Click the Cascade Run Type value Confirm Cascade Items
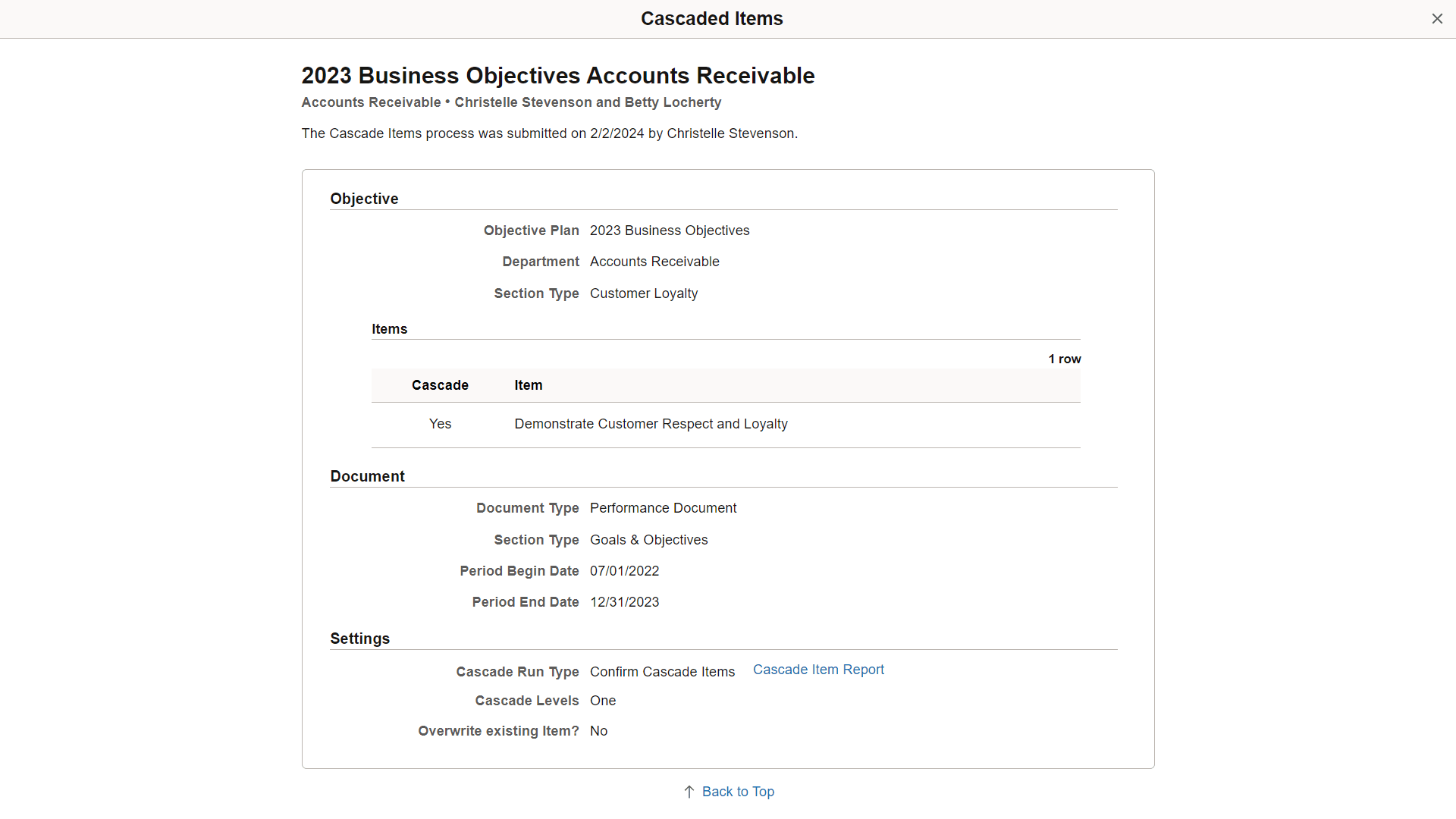Image resolution: width=1456 pixels, height=819 pixels. (x=662, y=672)
